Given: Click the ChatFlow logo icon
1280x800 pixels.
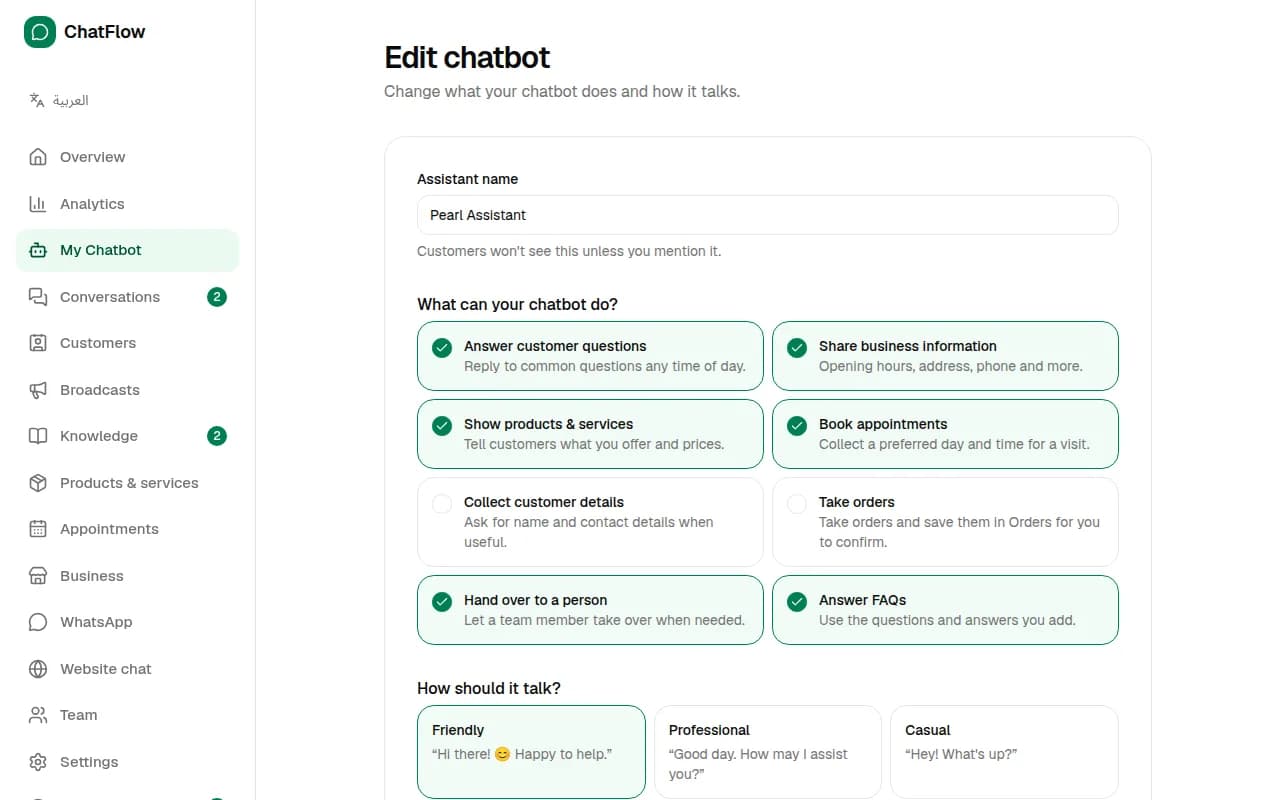Looking at the screenshot, I should [x=40, y=32].
